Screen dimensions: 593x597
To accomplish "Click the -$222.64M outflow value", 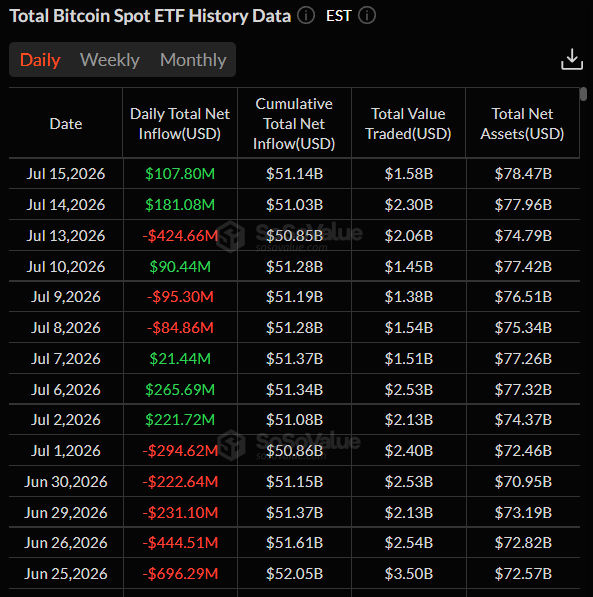I will coord(180,482).
